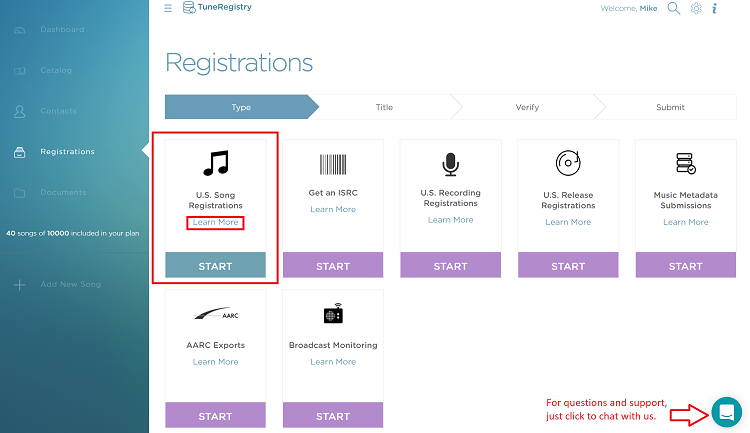The width and height of the screenshot is (750, 433).
Task: Open the chat support bubble icon
Action: 727,412
